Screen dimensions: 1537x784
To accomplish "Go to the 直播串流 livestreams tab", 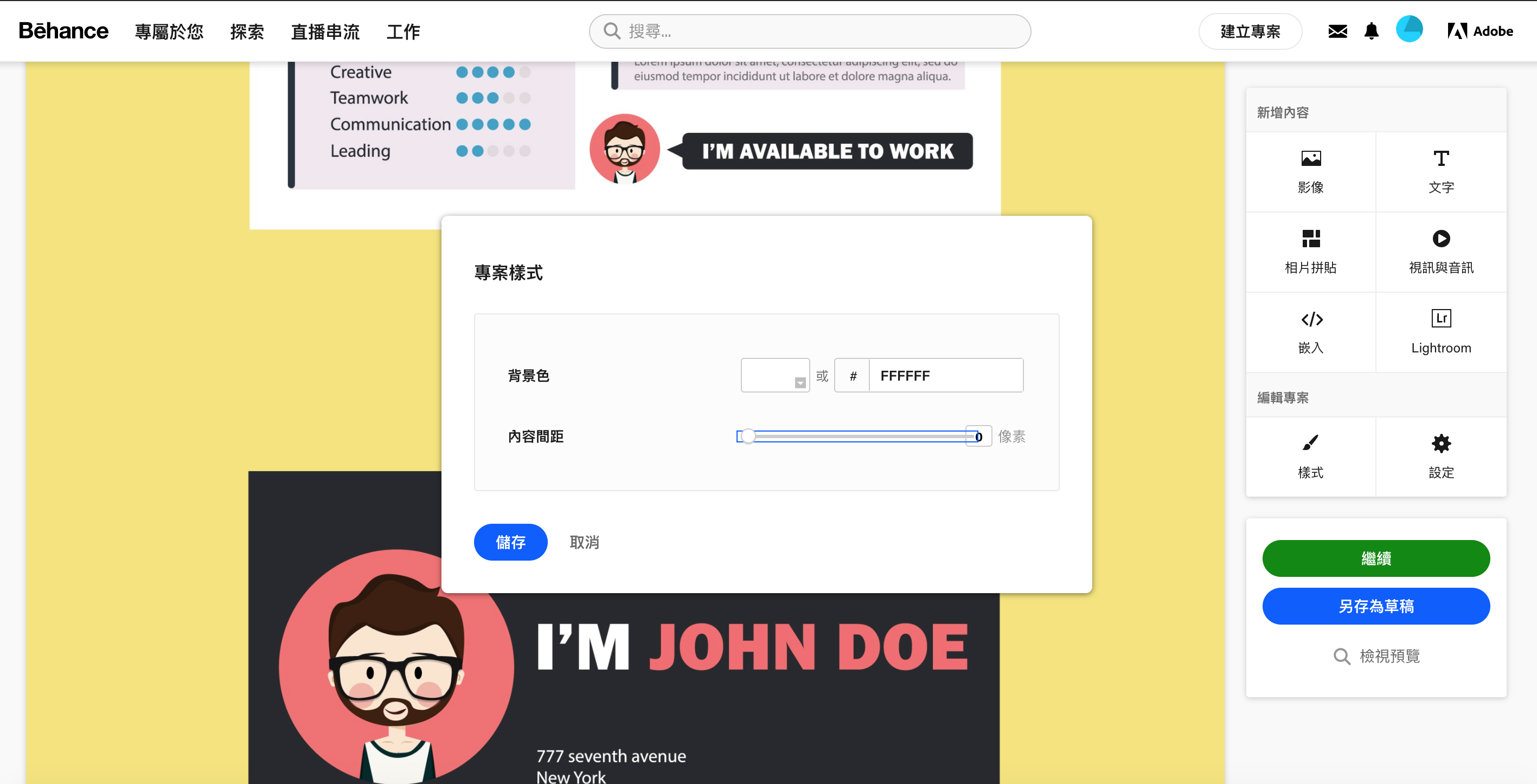I will (x=325, y=31).
